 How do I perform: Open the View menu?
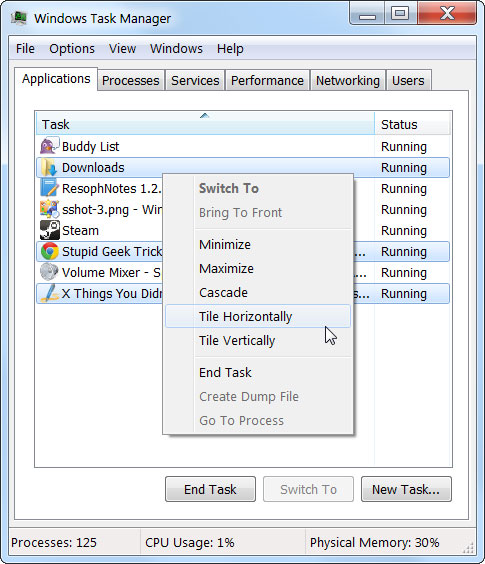pos(122,49)
